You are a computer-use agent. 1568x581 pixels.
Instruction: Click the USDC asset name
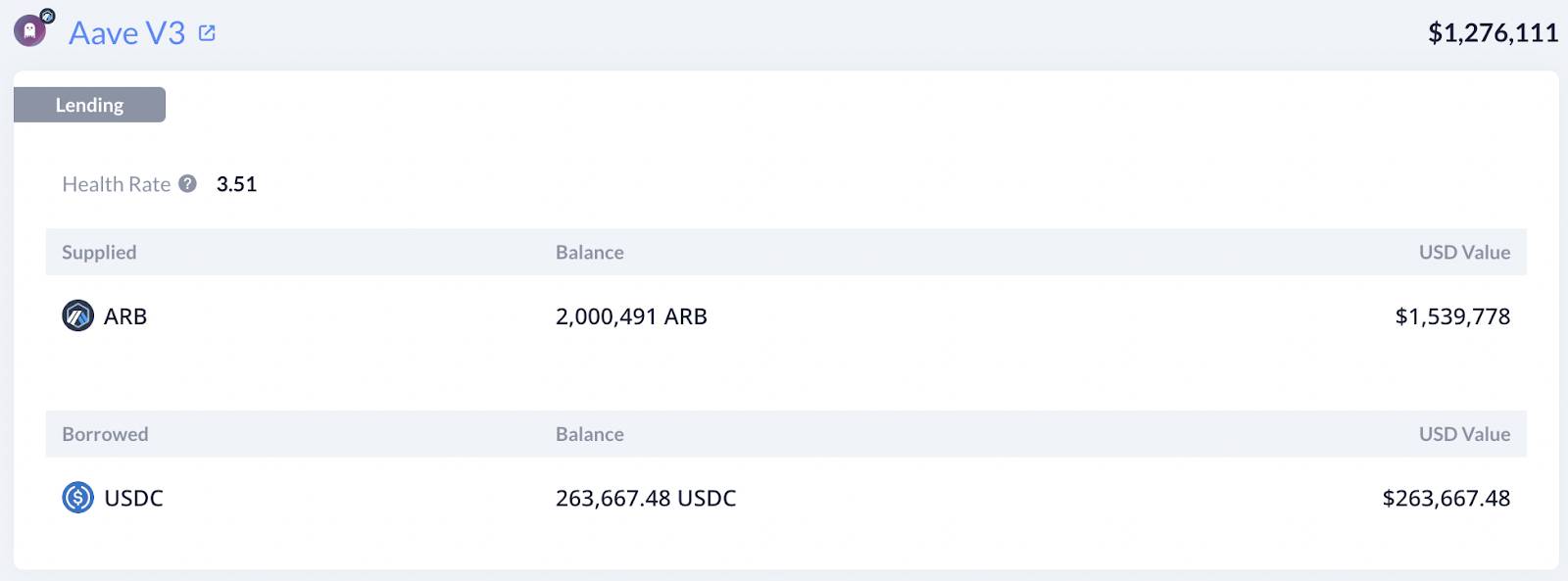click(x=133, y=499)
